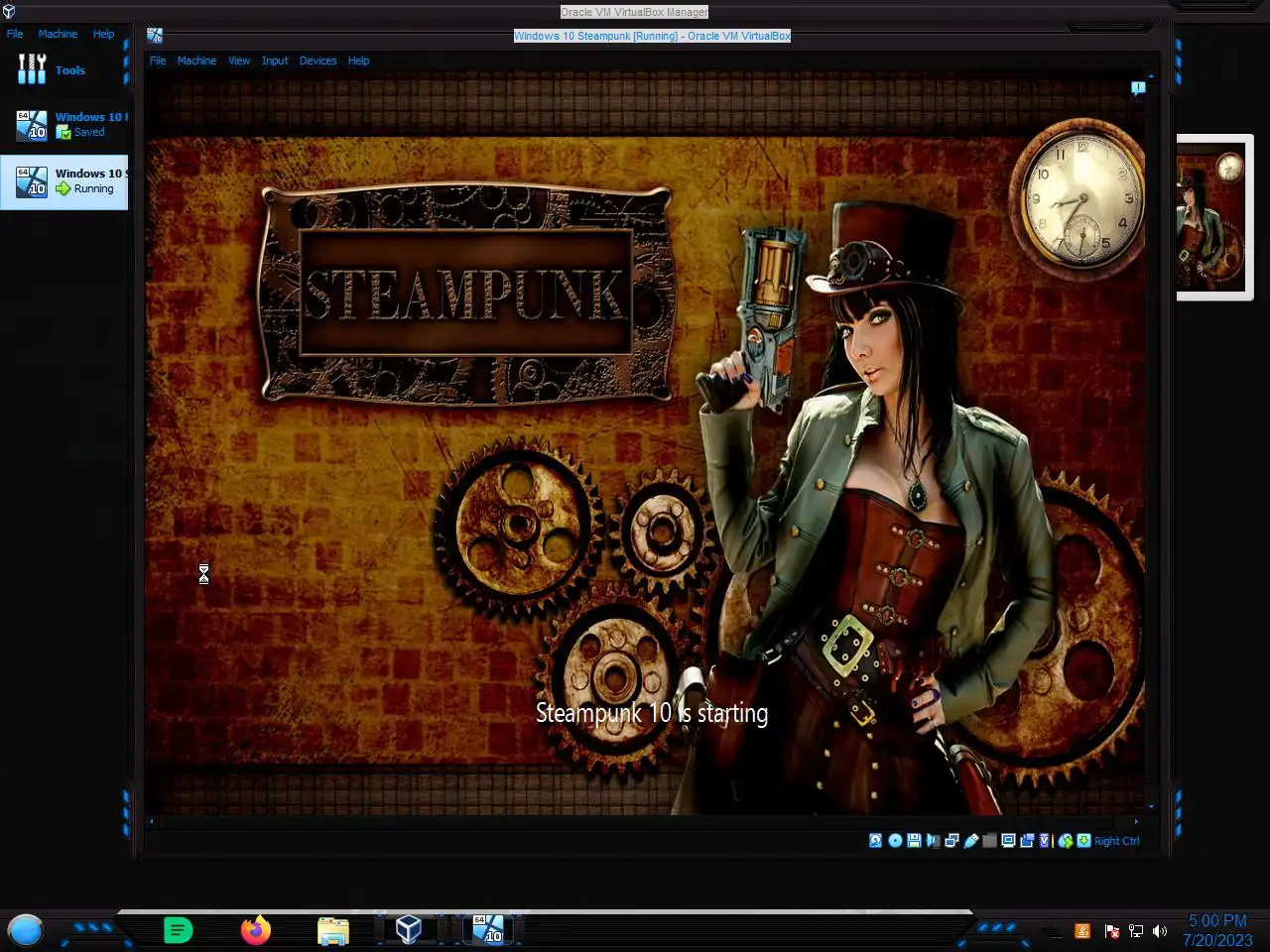This screenshot has width=1270, height=952.
Task: Click the hard disk activity indicator
Action: point(875,840)
